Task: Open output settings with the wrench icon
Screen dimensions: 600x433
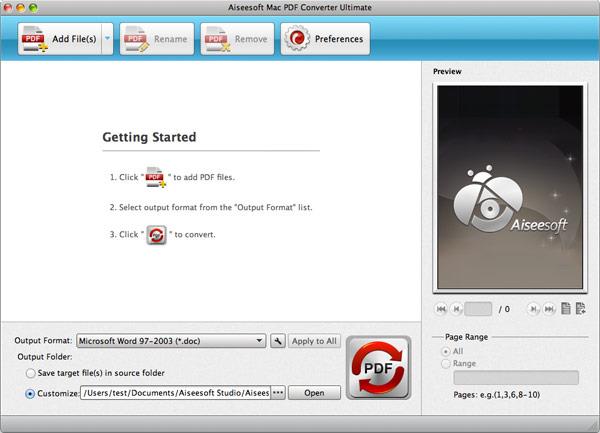Action: tap(278, 341)
